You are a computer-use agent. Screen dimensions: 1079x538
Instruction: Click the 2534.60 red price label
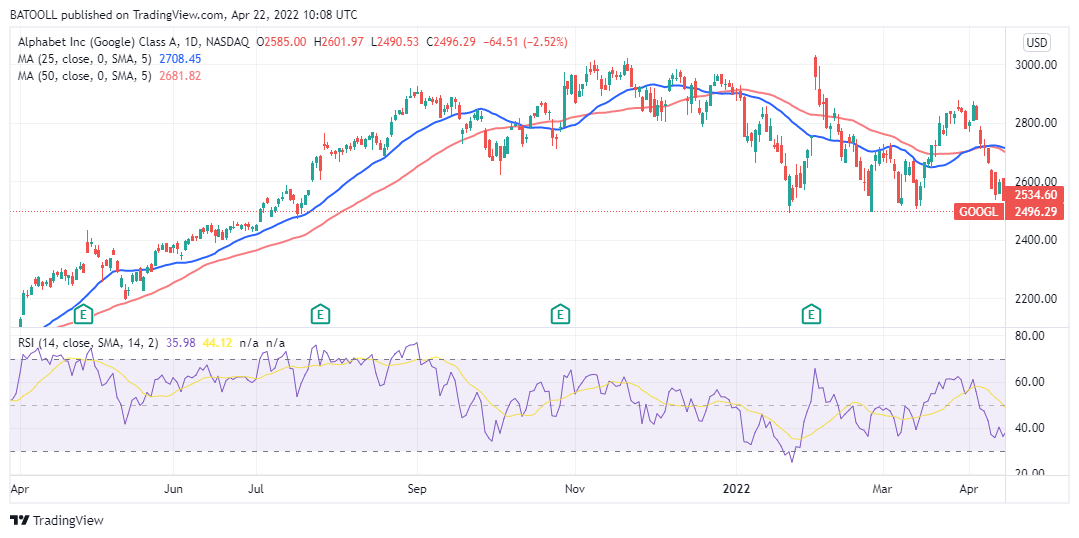(x=1034, y=195)
